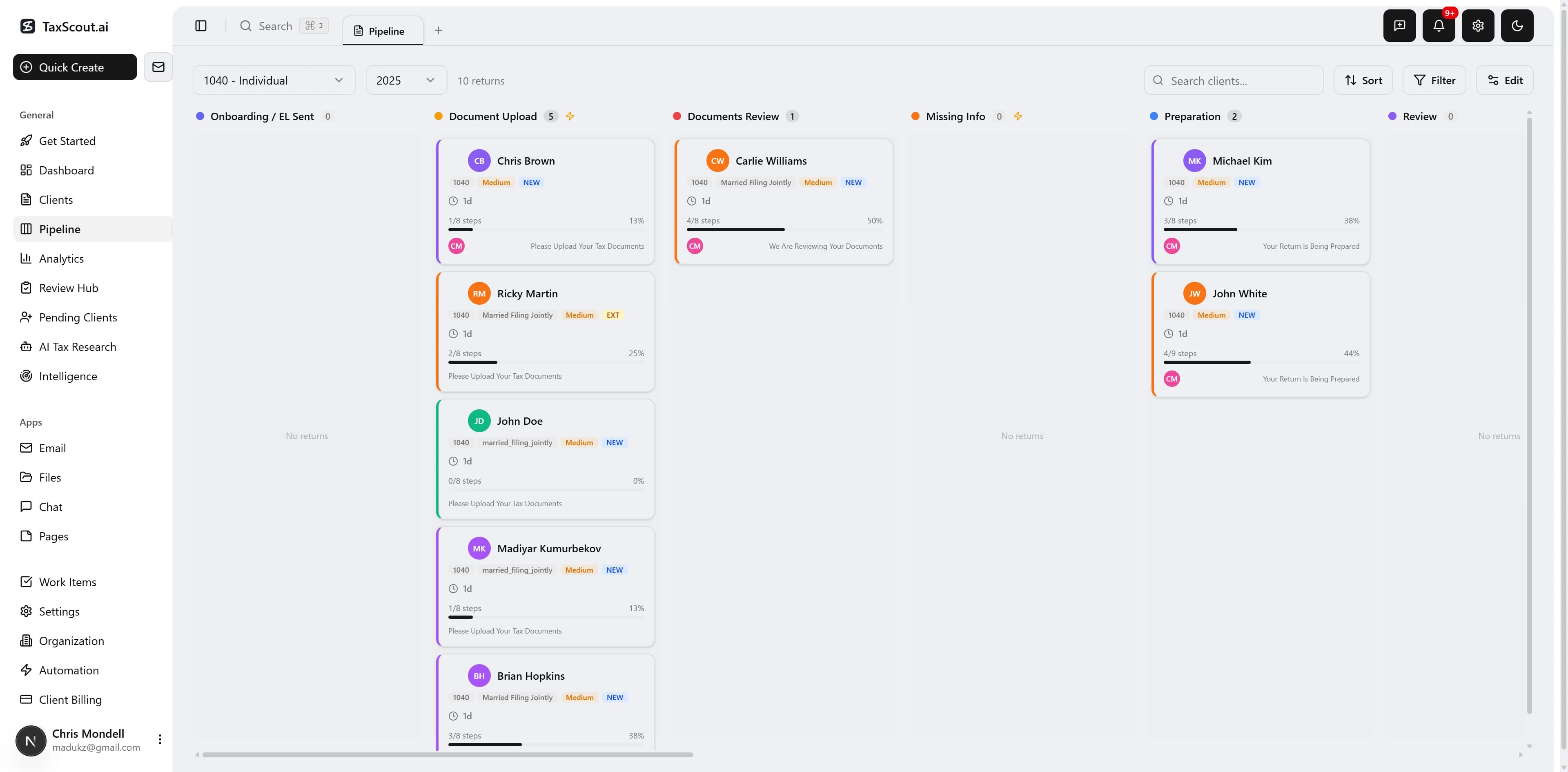Click Chris Brown's 13% progress bar
This screenshot has width=1568, height=772.
tap(546, 230)
